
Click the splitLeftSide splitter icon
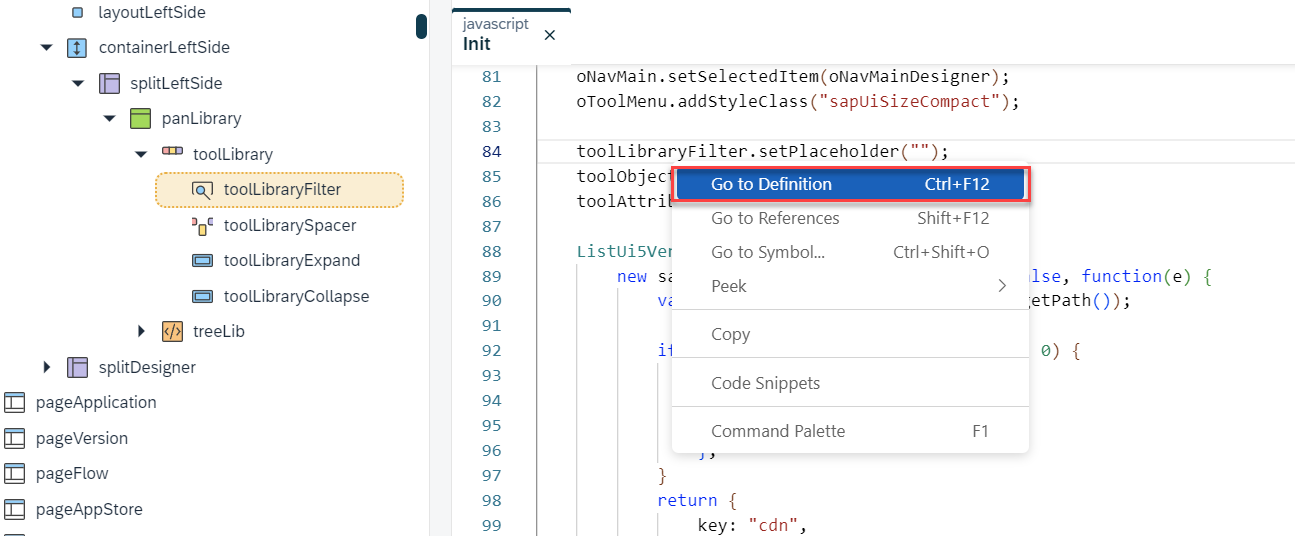(x=109, y=83)
